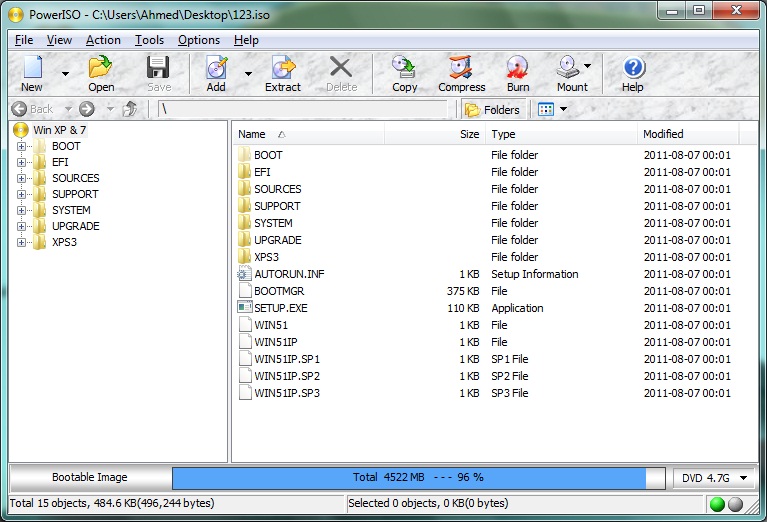
Task: Select the BOOTMGR file icon
Action: (x=245, y=291)
